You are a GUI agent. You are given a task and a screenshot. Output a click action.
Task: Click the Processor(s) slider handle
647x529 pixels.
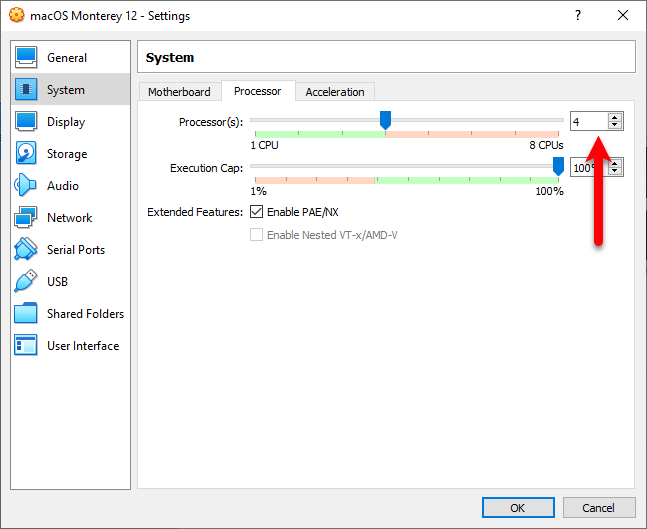[x=385, y=120]
